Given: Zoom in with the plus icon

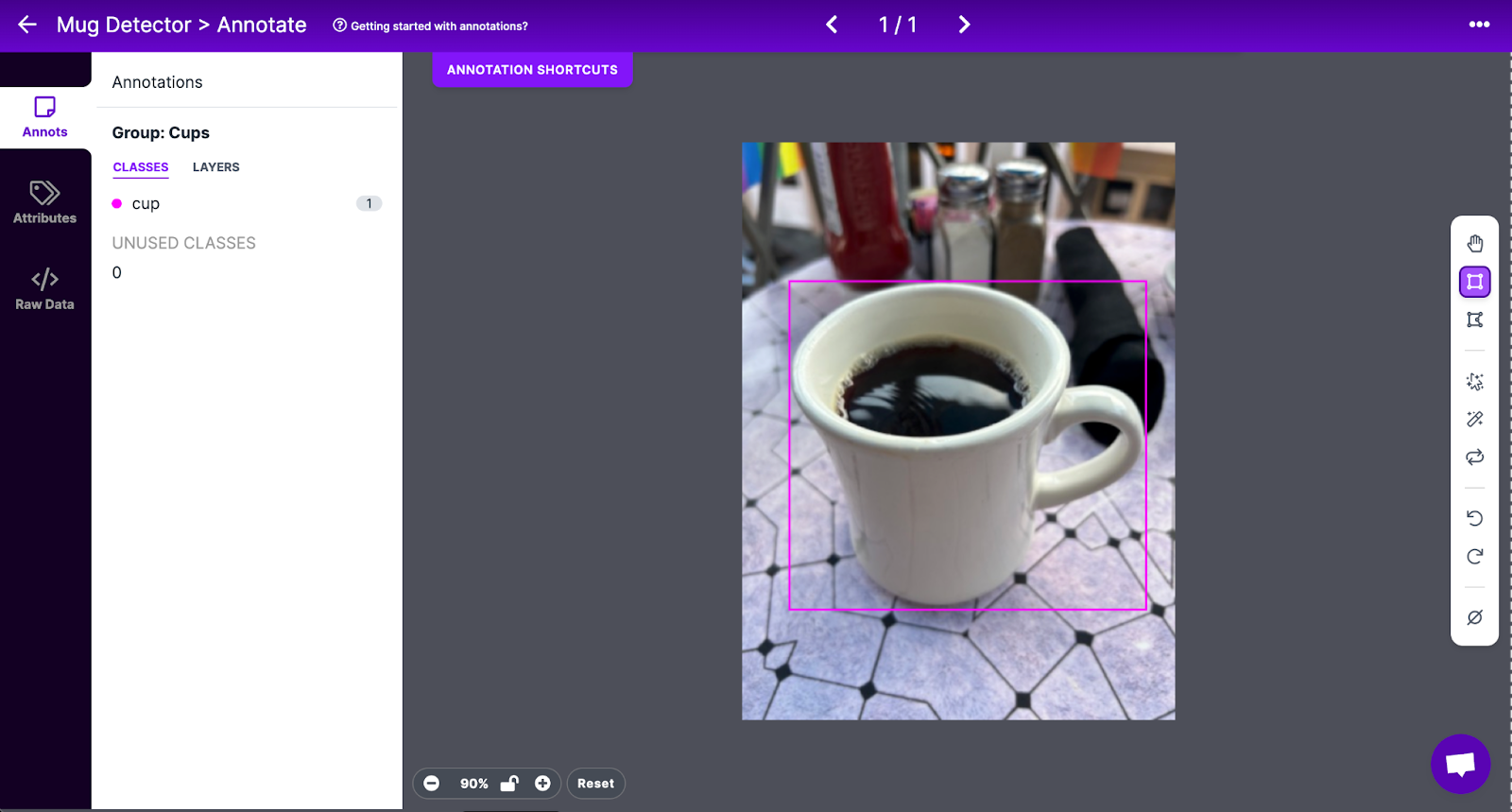Looking at the screenshot, I should pos(542,784).
